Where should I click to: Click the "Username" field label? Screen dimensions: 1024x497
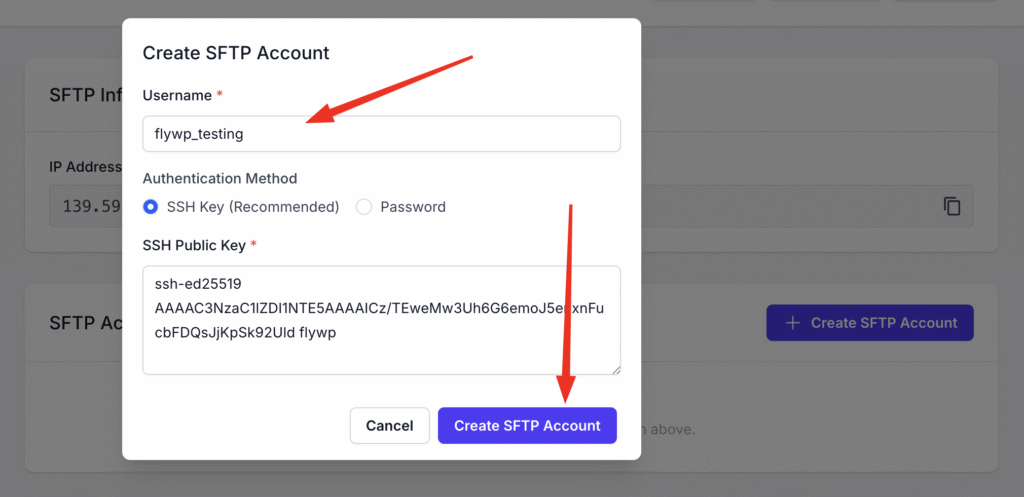[177, 95]
